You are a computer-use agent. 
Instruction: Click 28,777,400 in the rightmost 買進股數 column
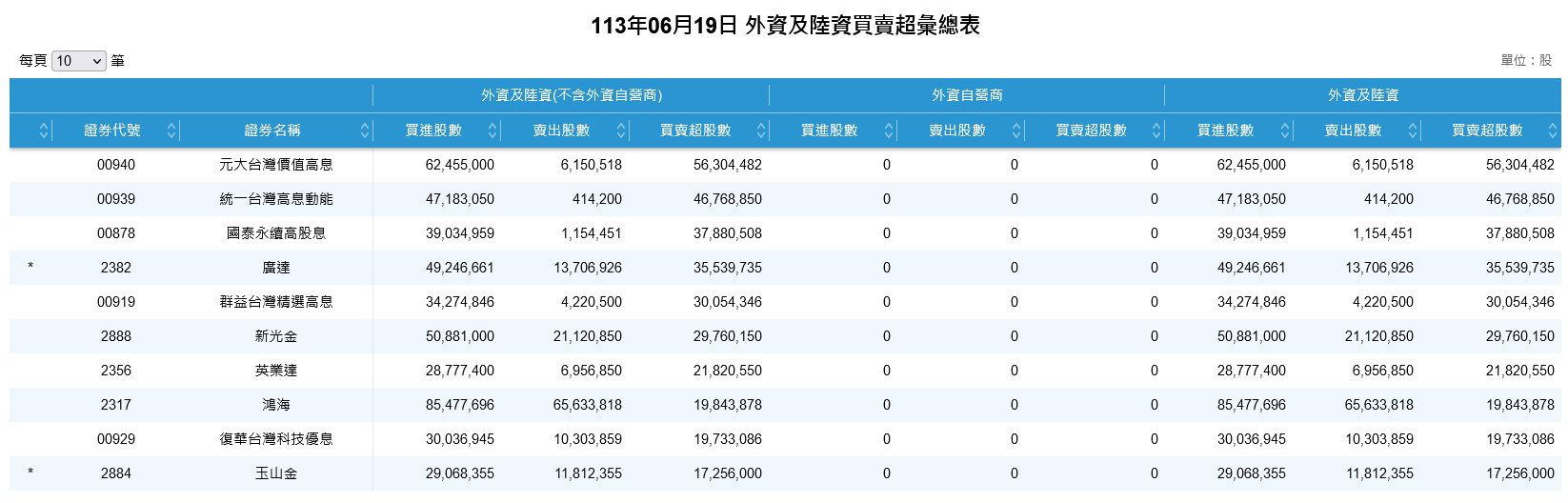[1252, 371]
